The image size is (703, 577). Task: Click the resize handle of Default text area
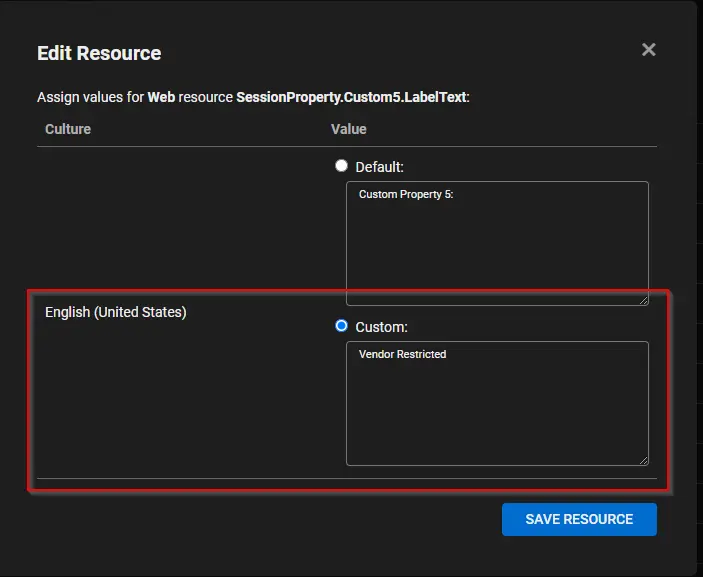tap(644, 301)
